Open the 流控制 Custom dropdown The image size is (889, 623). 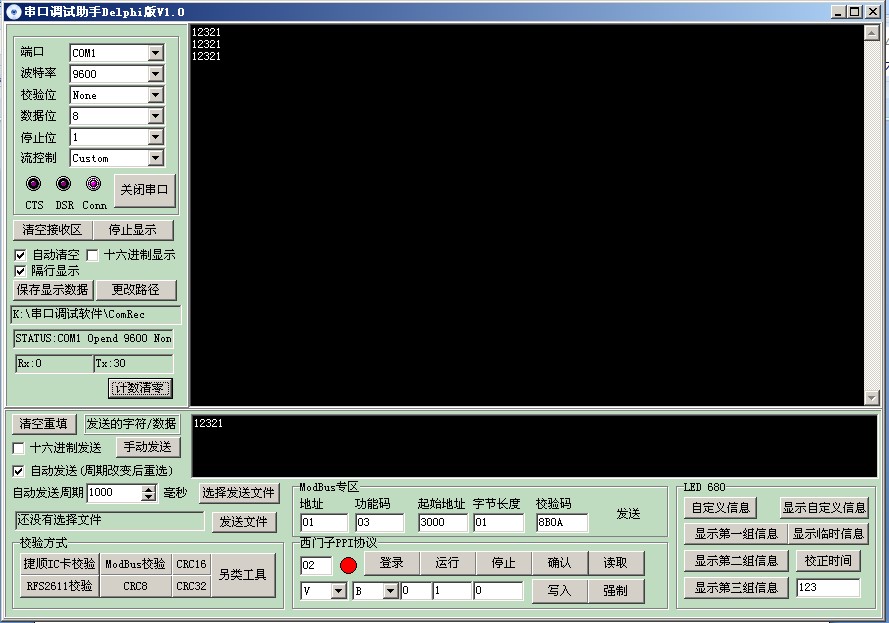[x=156, y=158]
